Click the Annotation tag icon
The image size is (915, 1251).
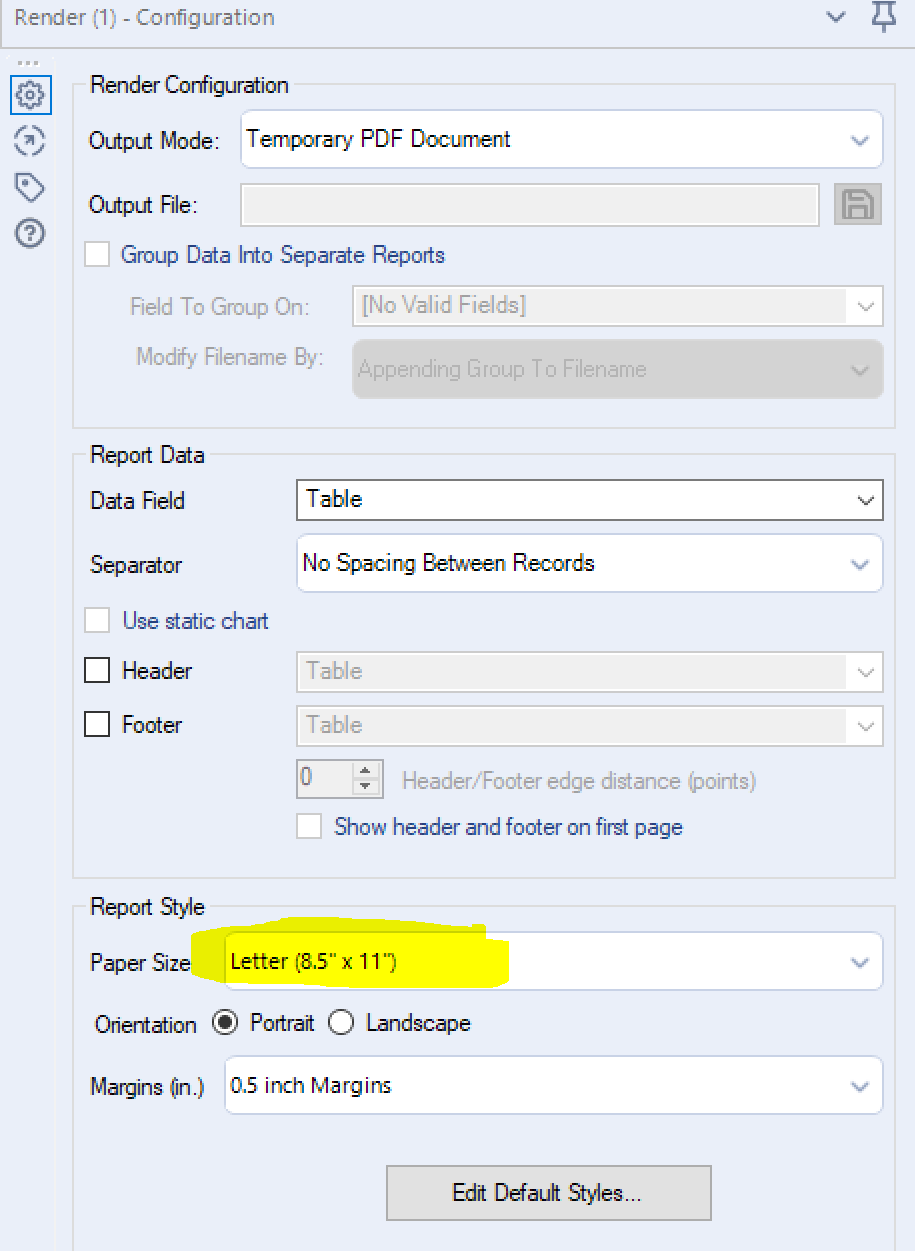click(30, 187)
